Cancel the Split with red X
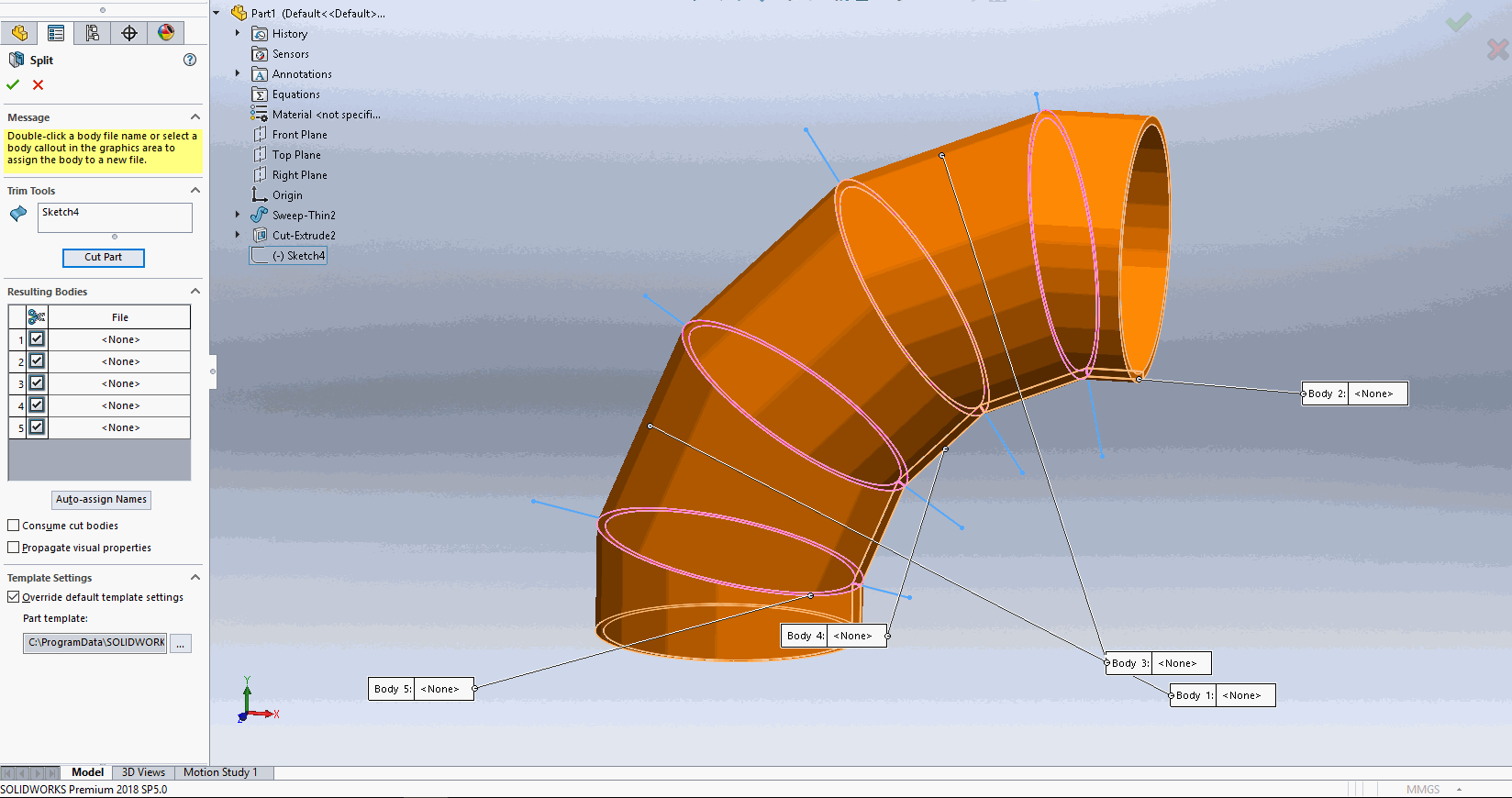This screenshot has height=798, width=1512. tap(38, 84)
